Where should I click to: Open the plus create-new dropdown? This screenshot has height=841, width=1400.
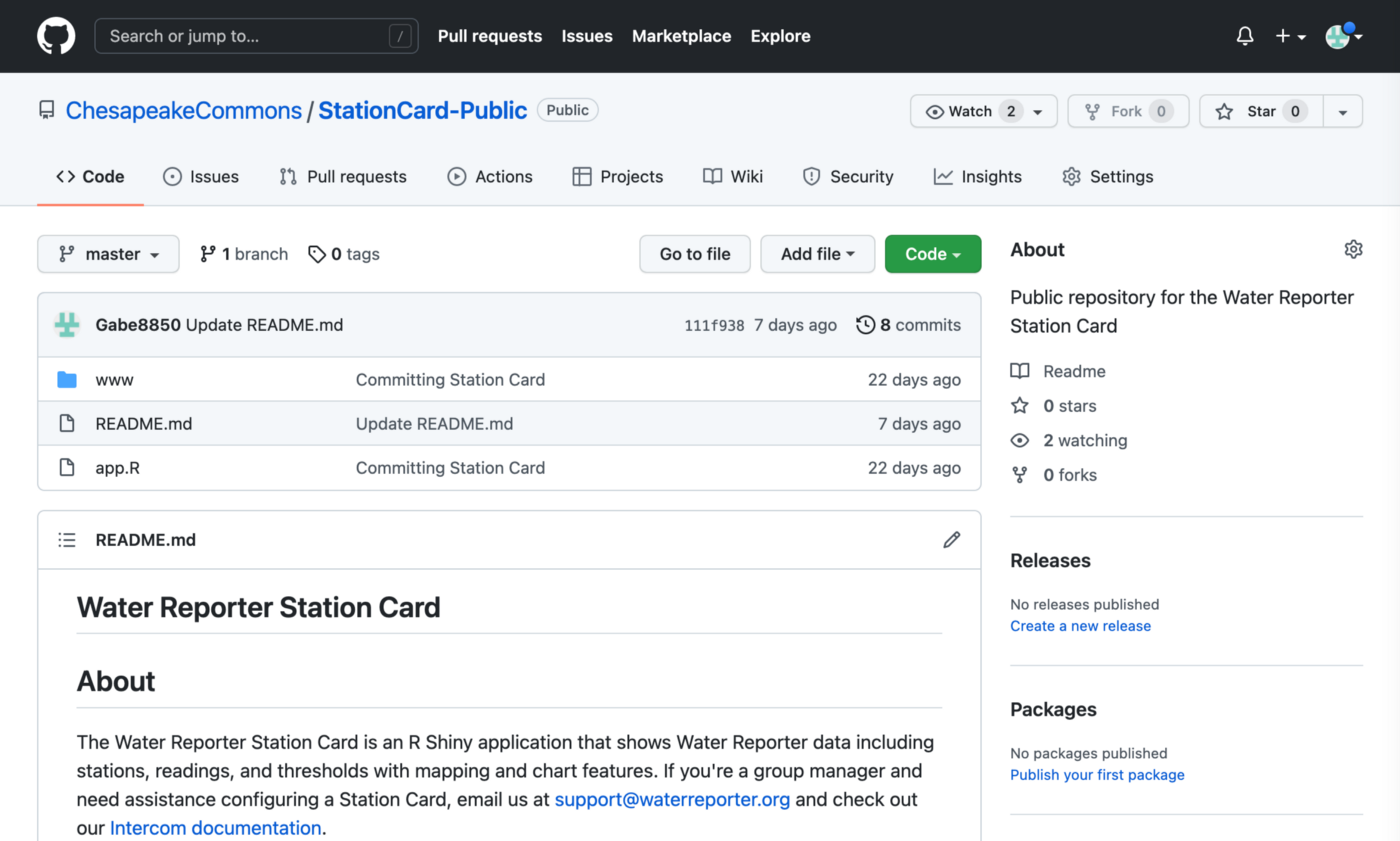1290,36
